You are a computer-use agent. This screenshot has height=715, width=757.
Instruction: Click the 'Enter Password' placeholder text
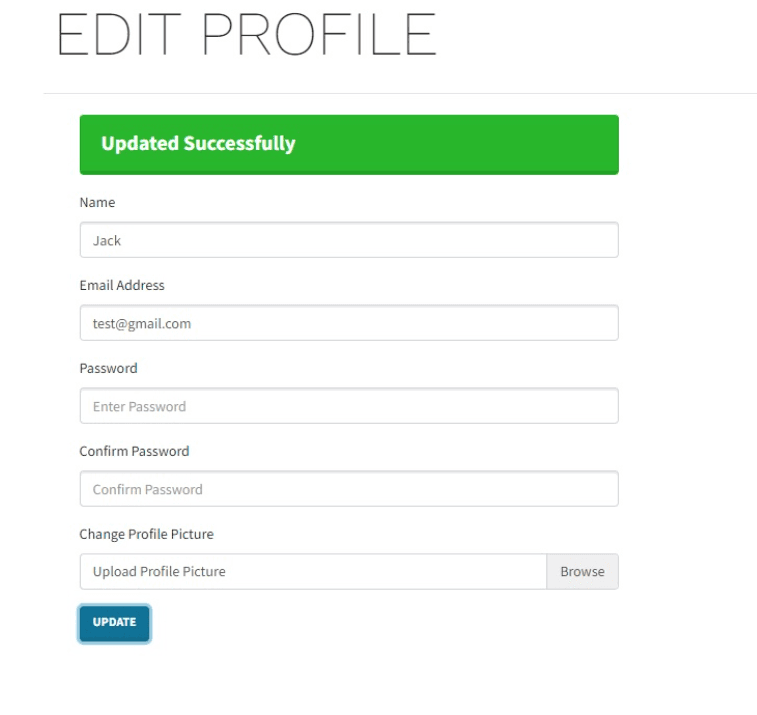pos(139,406)
